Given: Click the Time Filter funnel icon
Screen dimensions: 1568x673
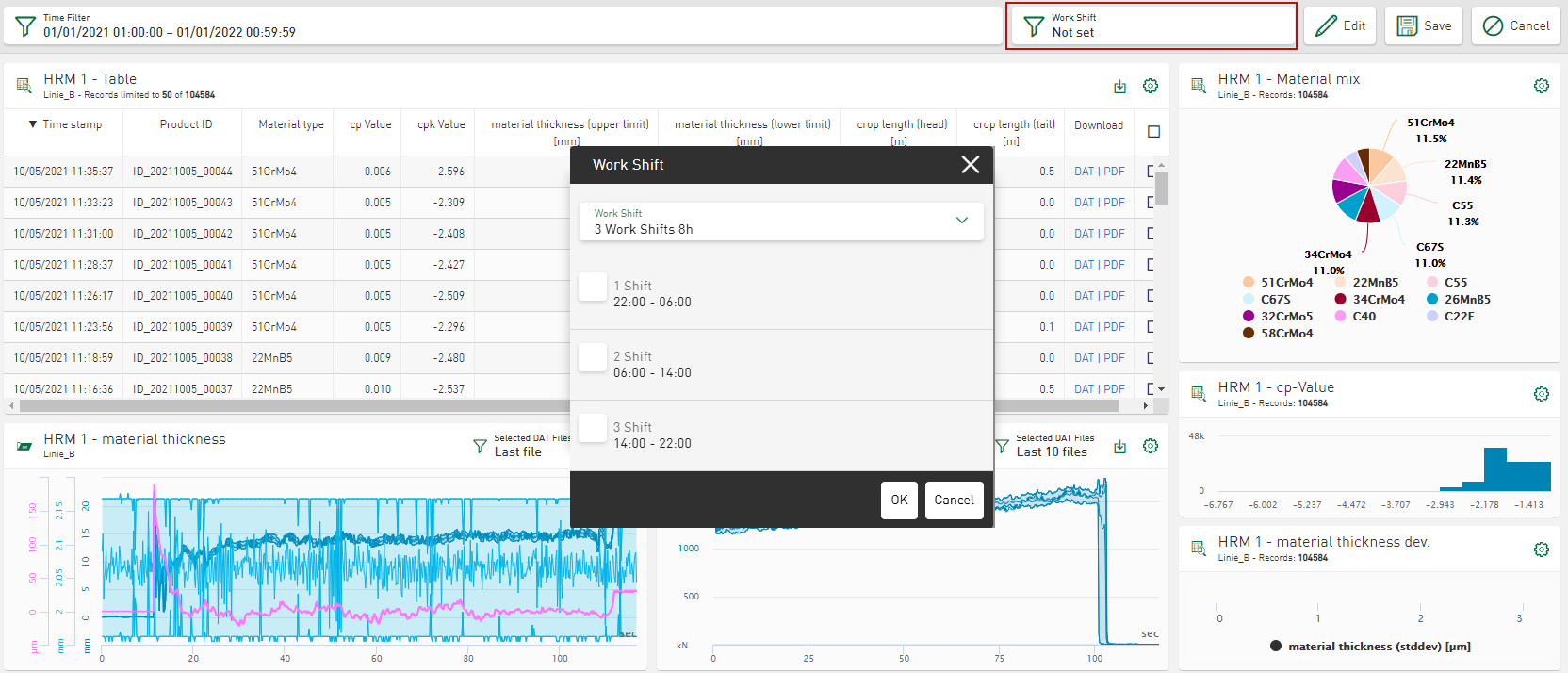Looking at the screenshot, I should coord(25,25).
